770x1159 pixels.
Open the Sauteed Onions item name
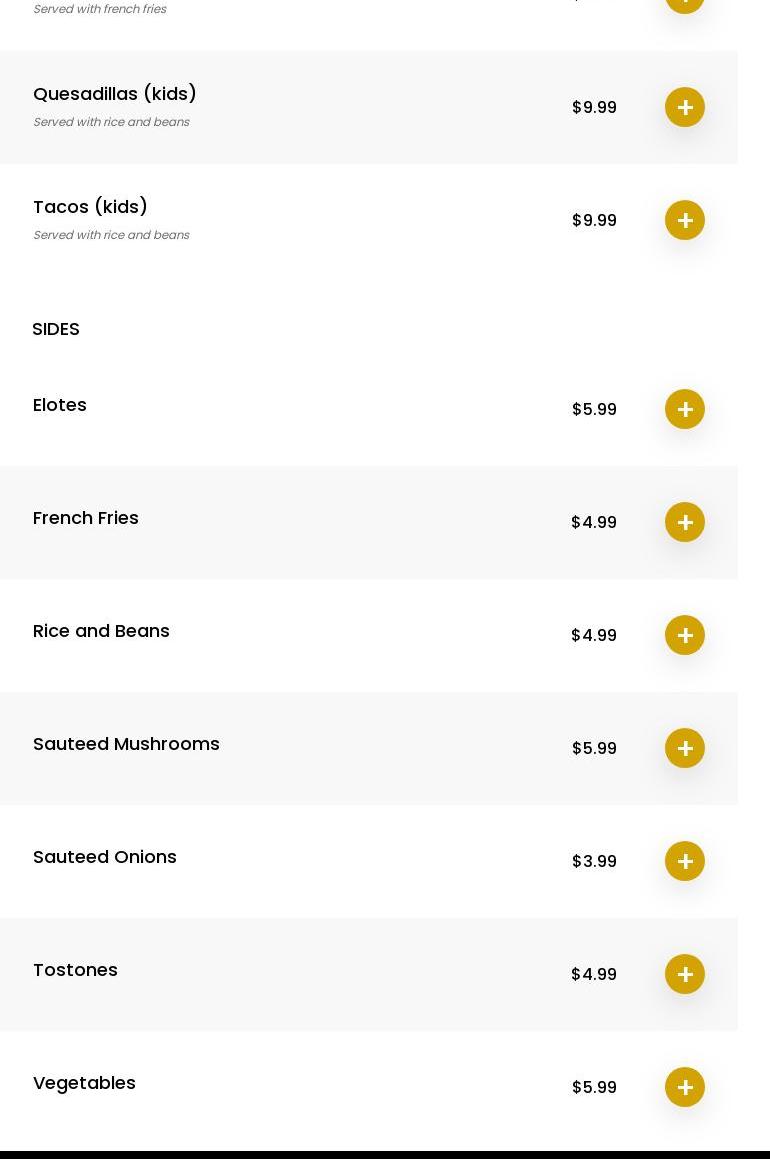point(105,857)
